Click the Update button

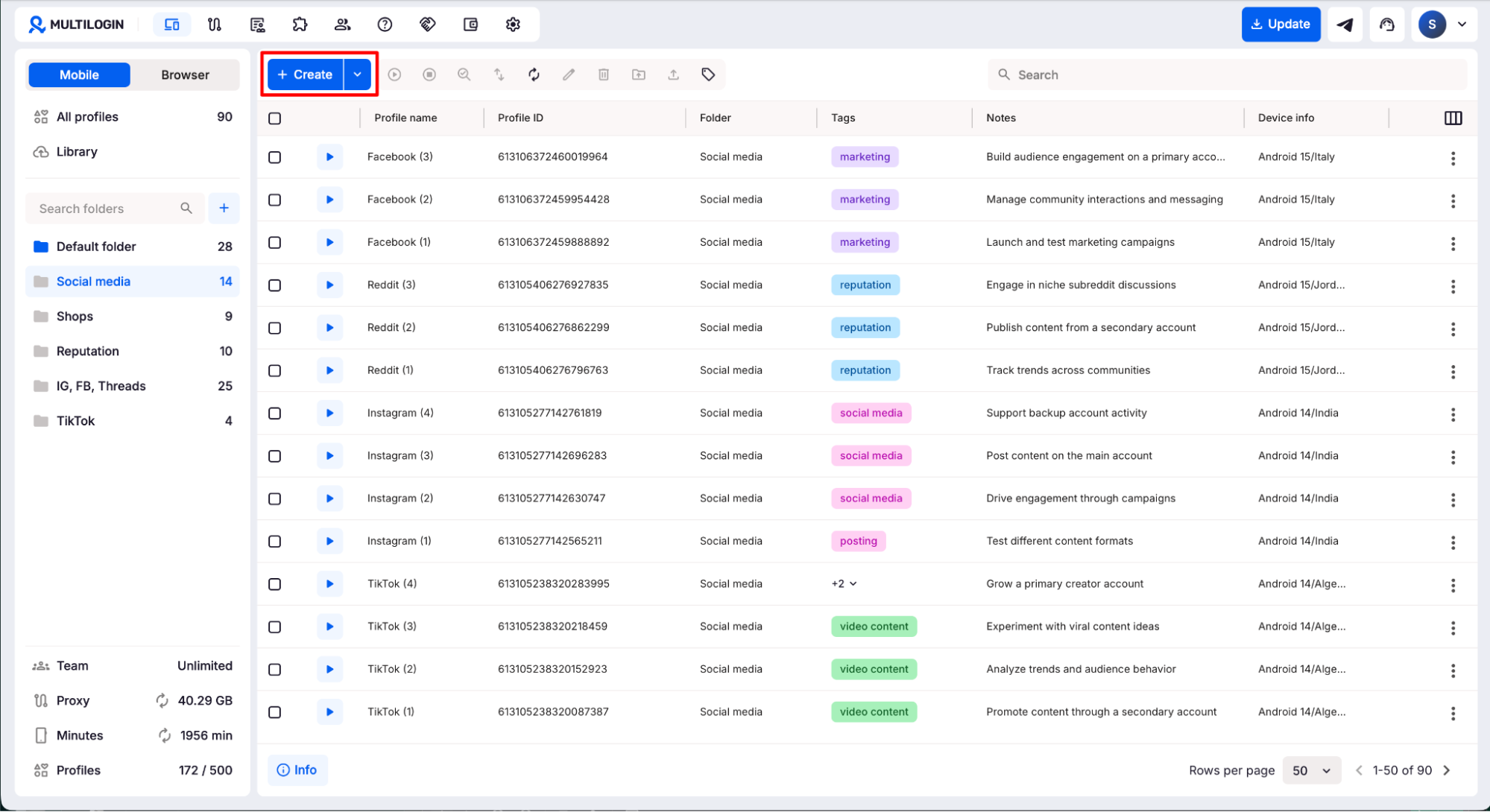coord(1281,25)
